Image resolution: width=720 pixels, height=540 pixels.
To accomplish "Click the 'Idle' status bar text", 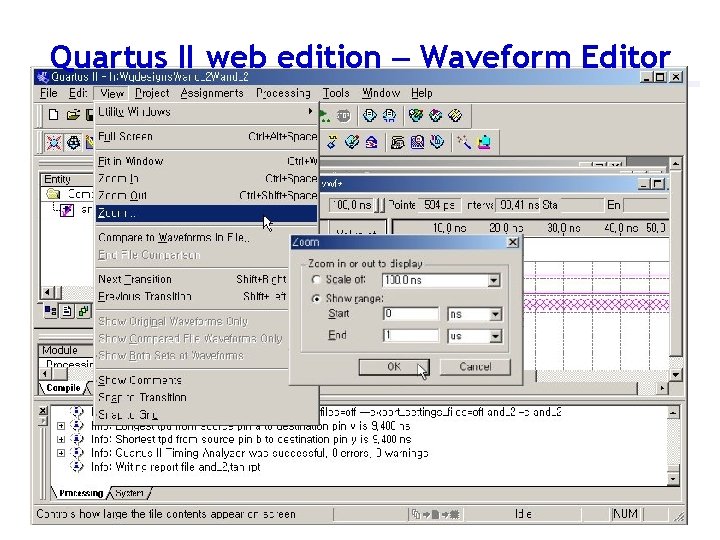I will click(523, 514).
